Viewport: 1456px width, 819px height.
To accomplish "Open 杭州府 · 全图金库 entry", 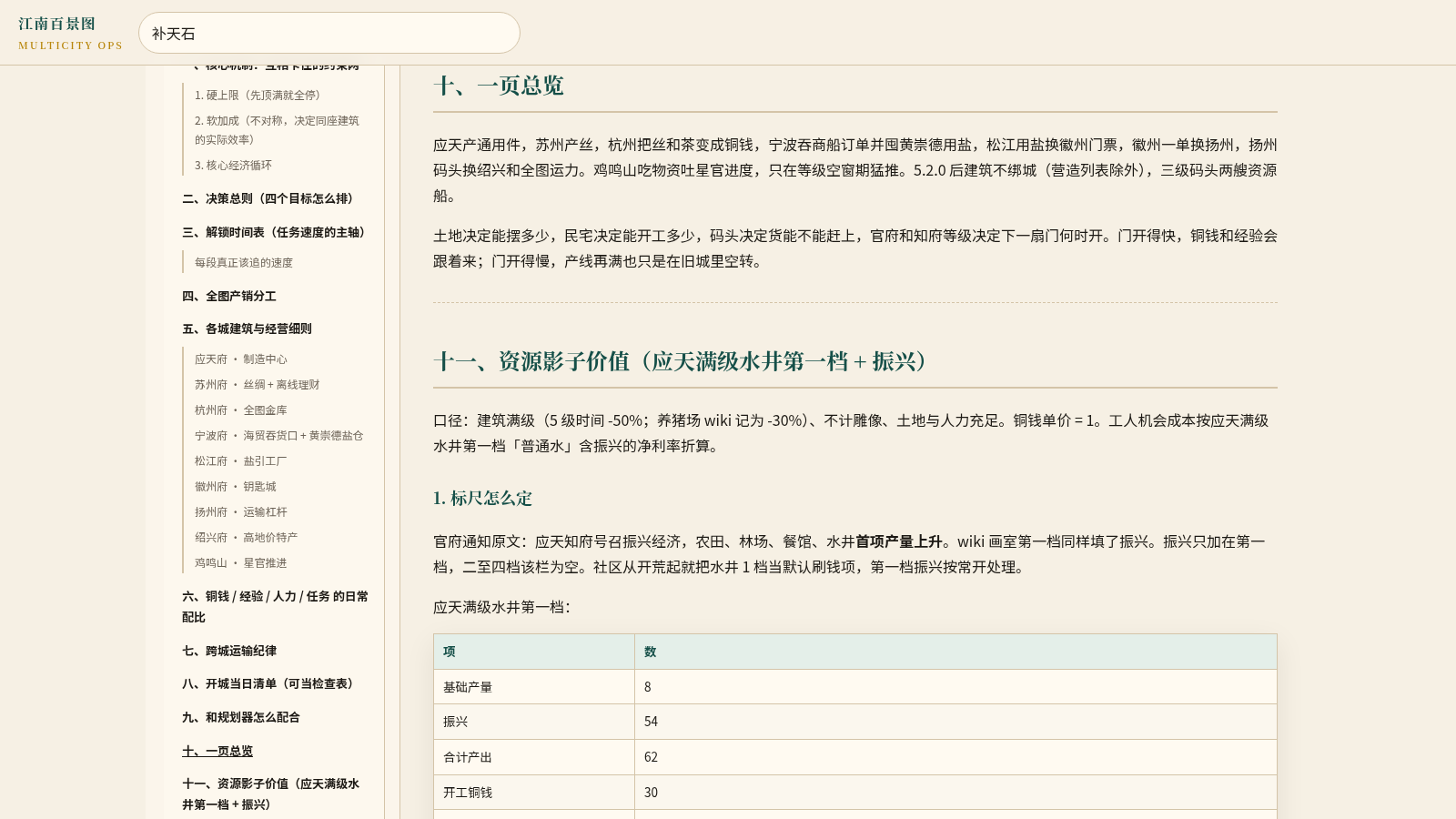I will 240,409.
